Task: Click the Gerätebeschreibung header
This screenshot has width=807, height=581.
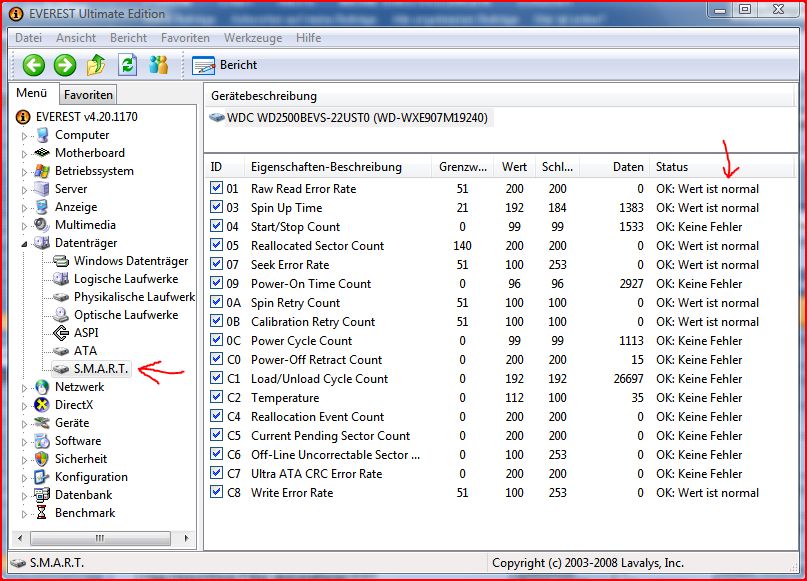Action: tap(499, 96)
